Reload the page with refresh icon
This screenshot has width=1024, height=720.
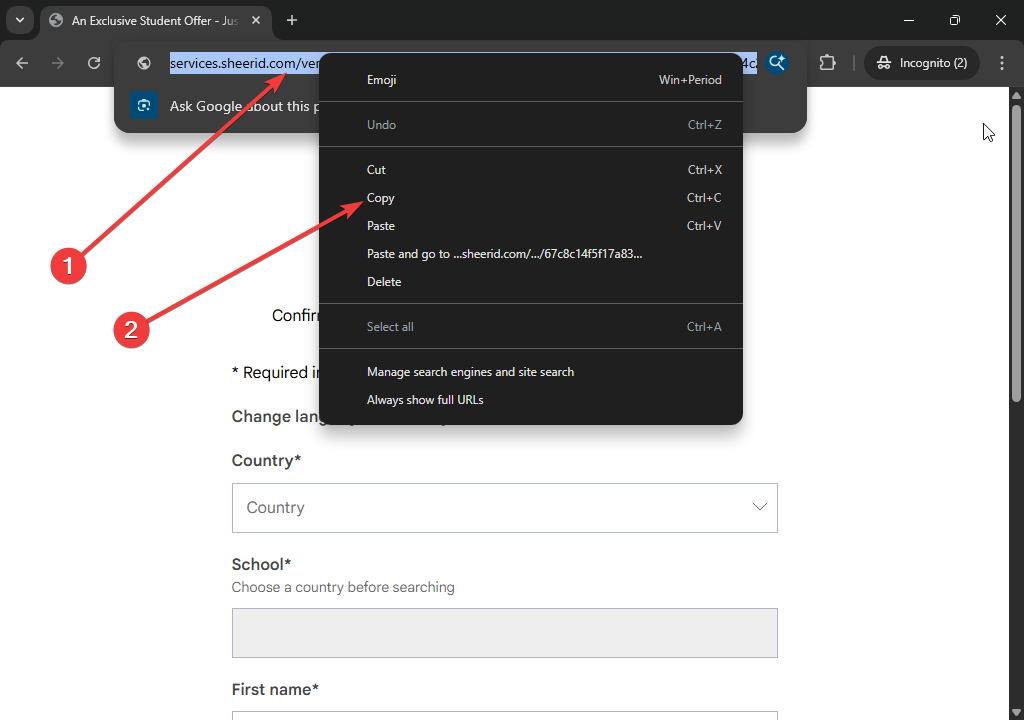(94, 63)
